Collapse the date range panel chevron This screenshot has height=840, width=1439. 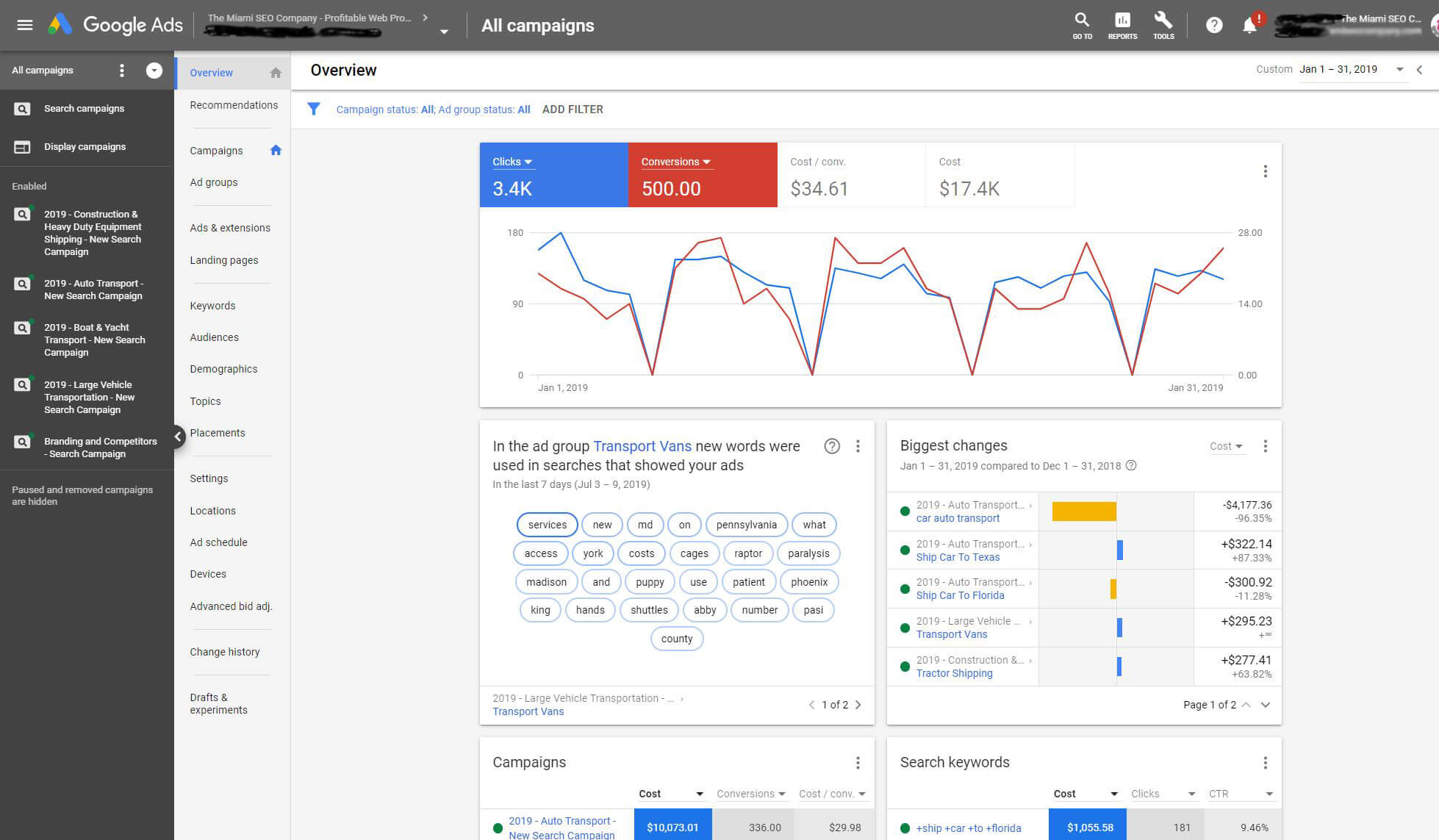pos(1420,70)
